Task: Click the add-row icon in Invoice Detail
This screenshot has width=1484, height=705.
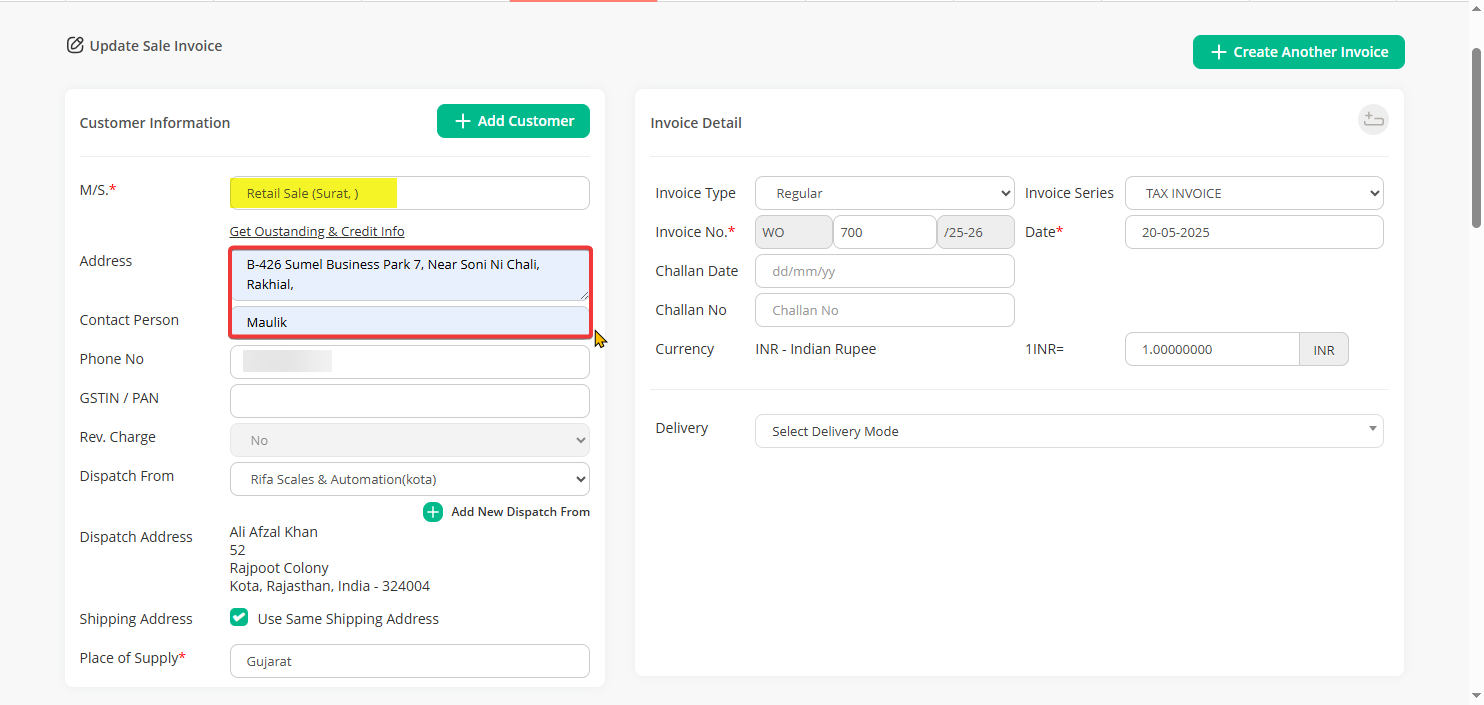Action: [1373, 120]
